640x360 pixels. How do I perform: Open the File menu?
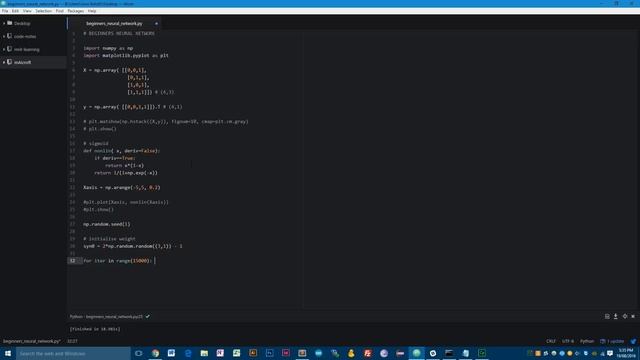click(x=5, y=11)
